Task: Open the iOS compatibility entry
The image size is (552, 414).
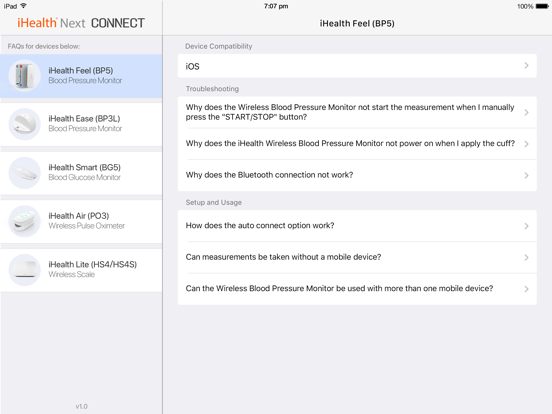Action: [357, 66]
